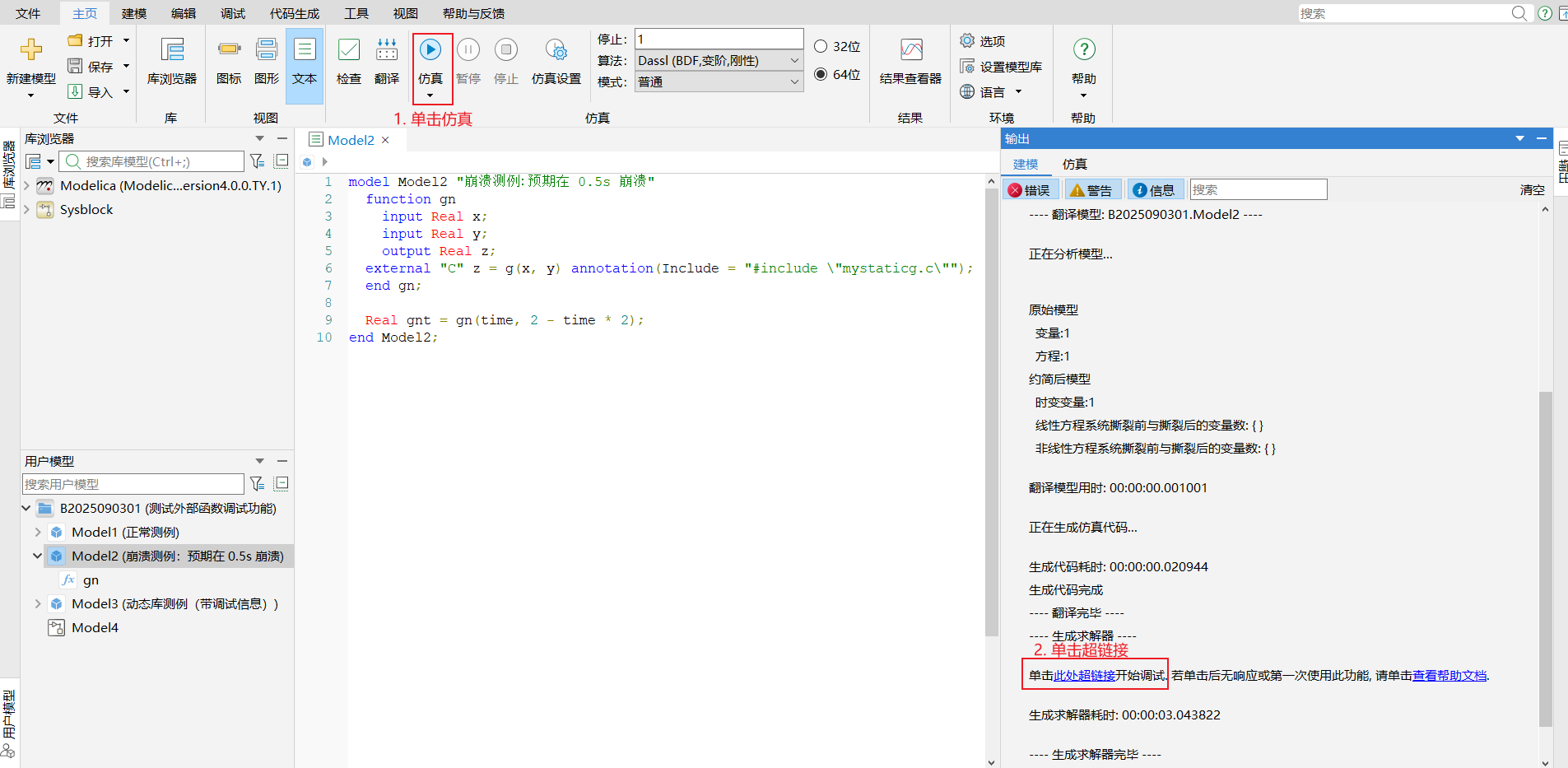Open the 结果查看器 result viewer
This screenshot has width=1568, height=768.
tap(911, 50)
